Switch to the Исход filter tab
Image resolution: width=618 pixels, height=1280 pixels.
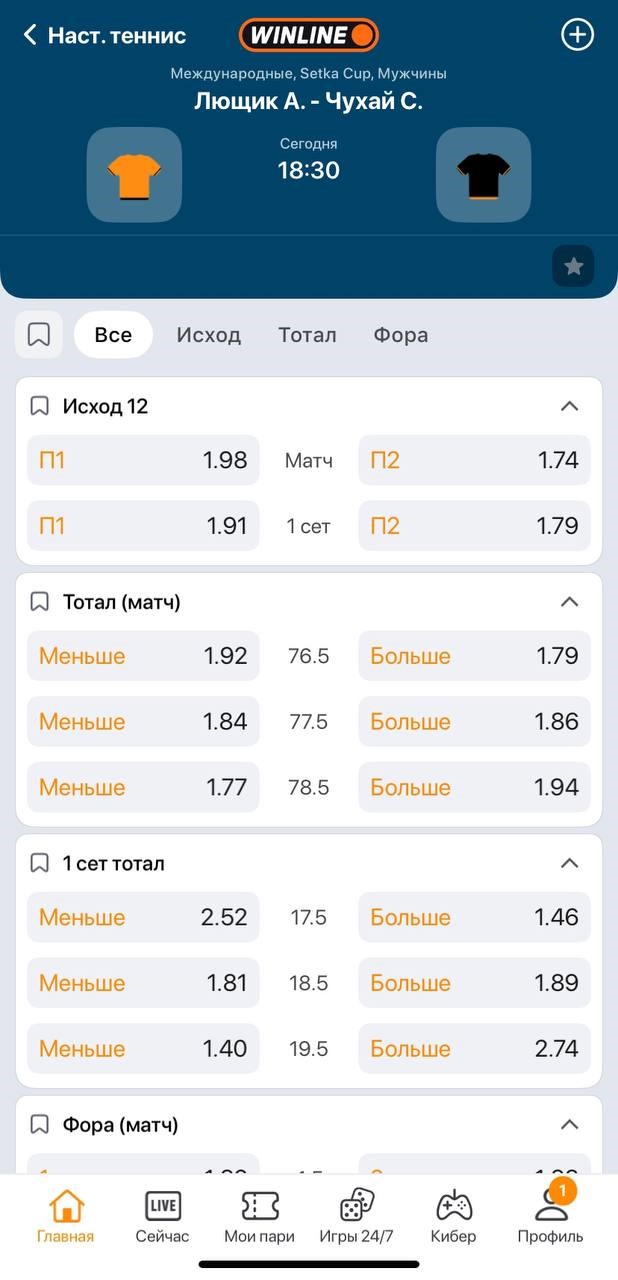pyautogui.click(x=208, y=335)
